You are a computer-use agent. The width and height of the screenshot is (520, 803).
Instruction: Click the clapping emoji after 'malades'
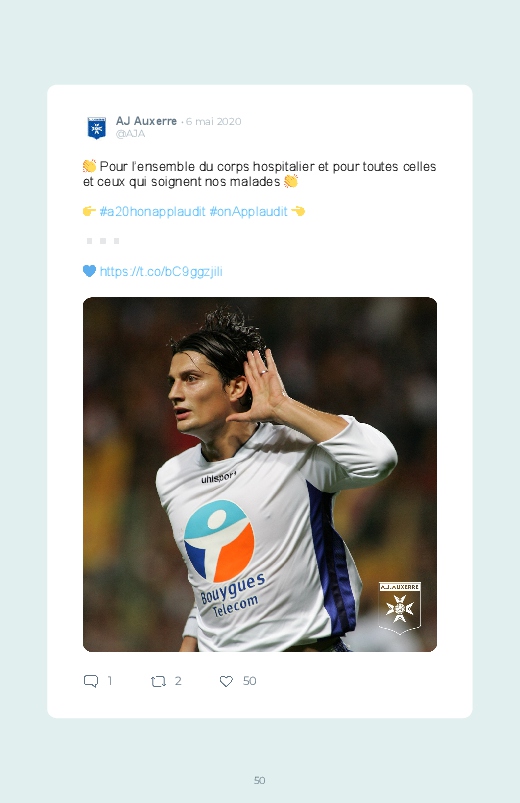point(291,181)
